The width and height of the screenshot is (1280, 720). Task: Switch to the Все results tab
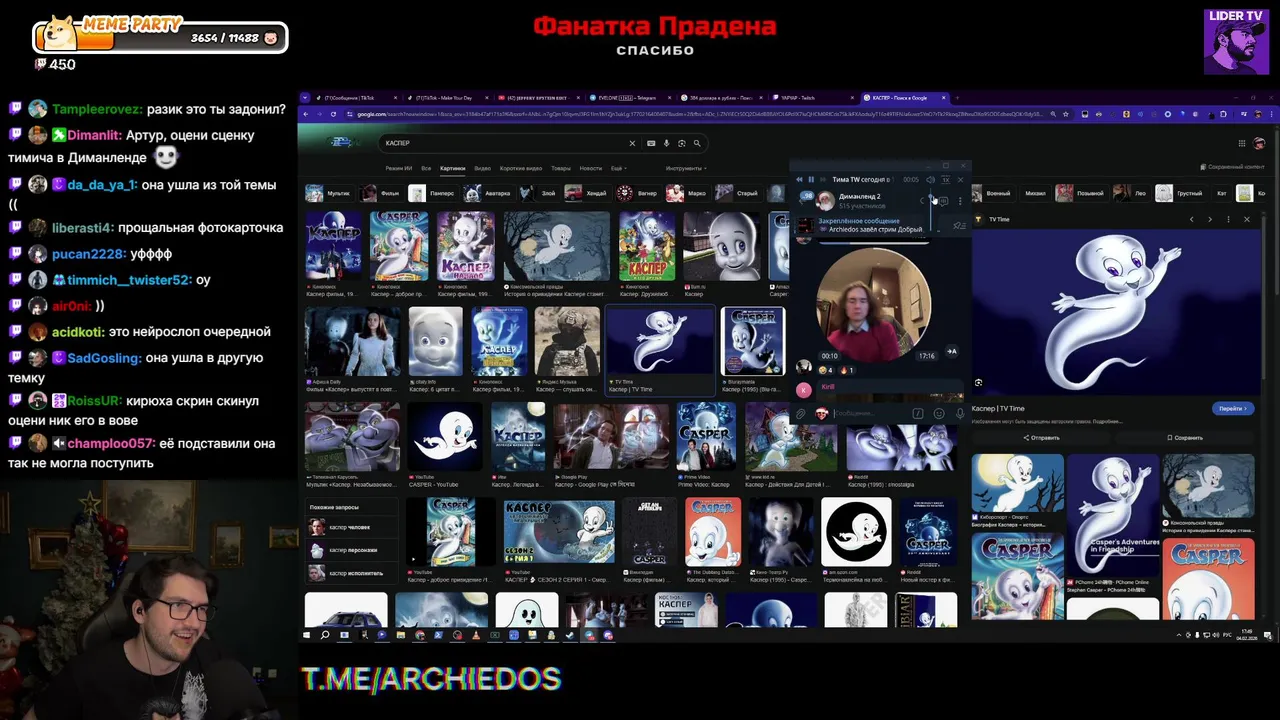click(426, 168)
